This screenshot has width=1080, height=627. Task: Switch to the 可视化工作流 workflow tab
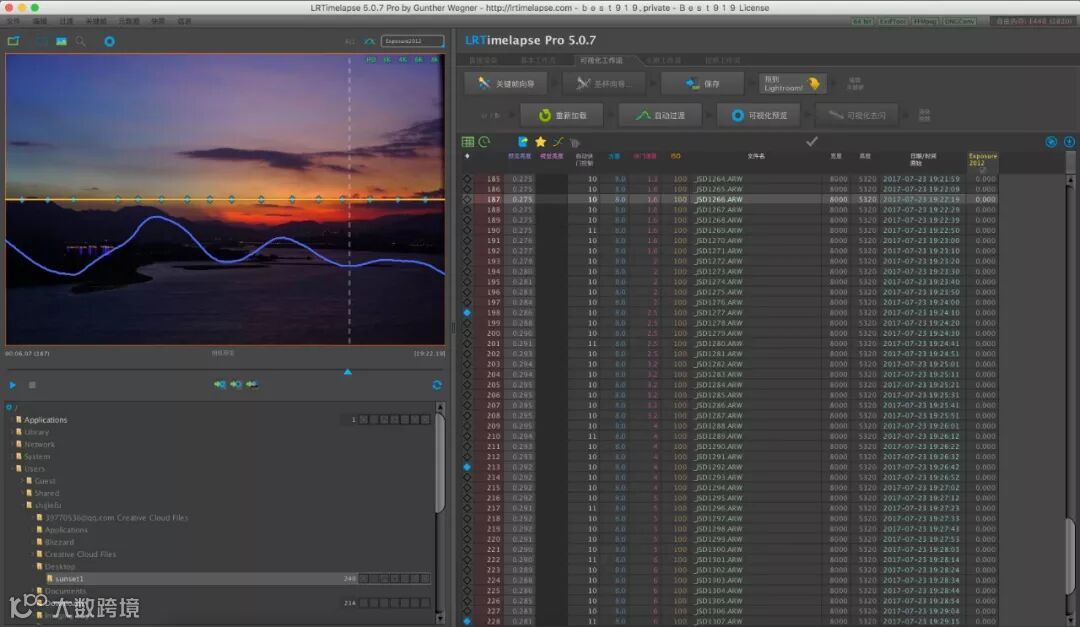pos(601,61)
